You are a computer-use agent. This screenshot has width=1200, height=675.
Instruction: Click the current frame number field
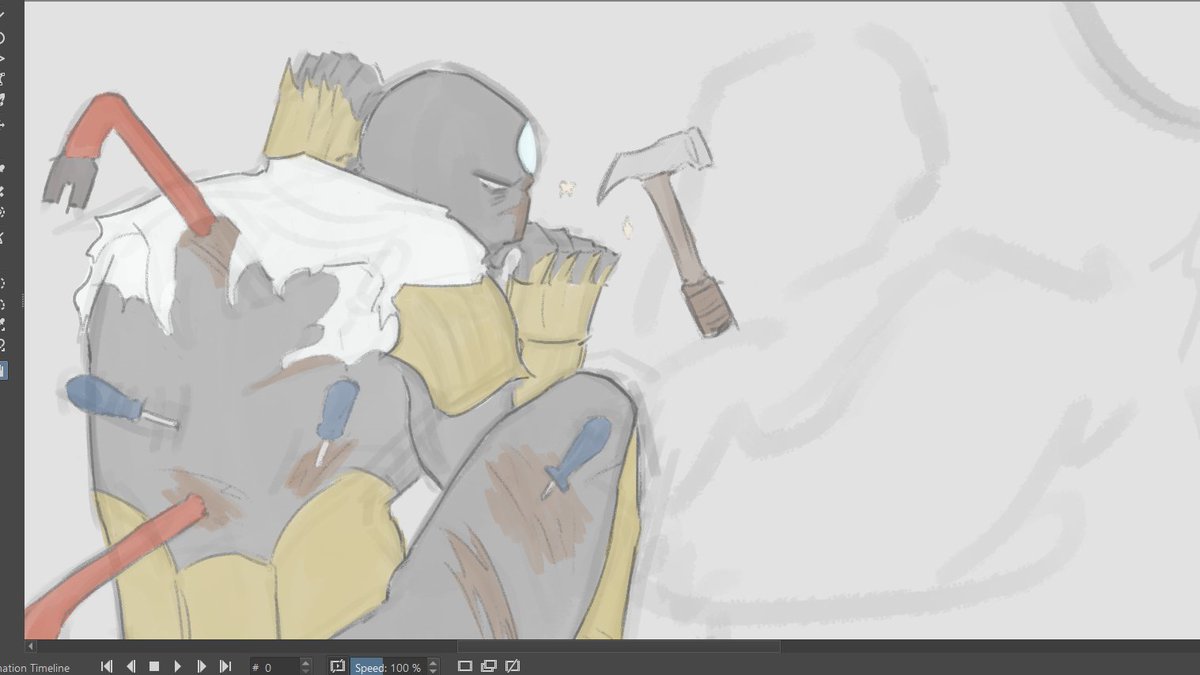point(274,667)
